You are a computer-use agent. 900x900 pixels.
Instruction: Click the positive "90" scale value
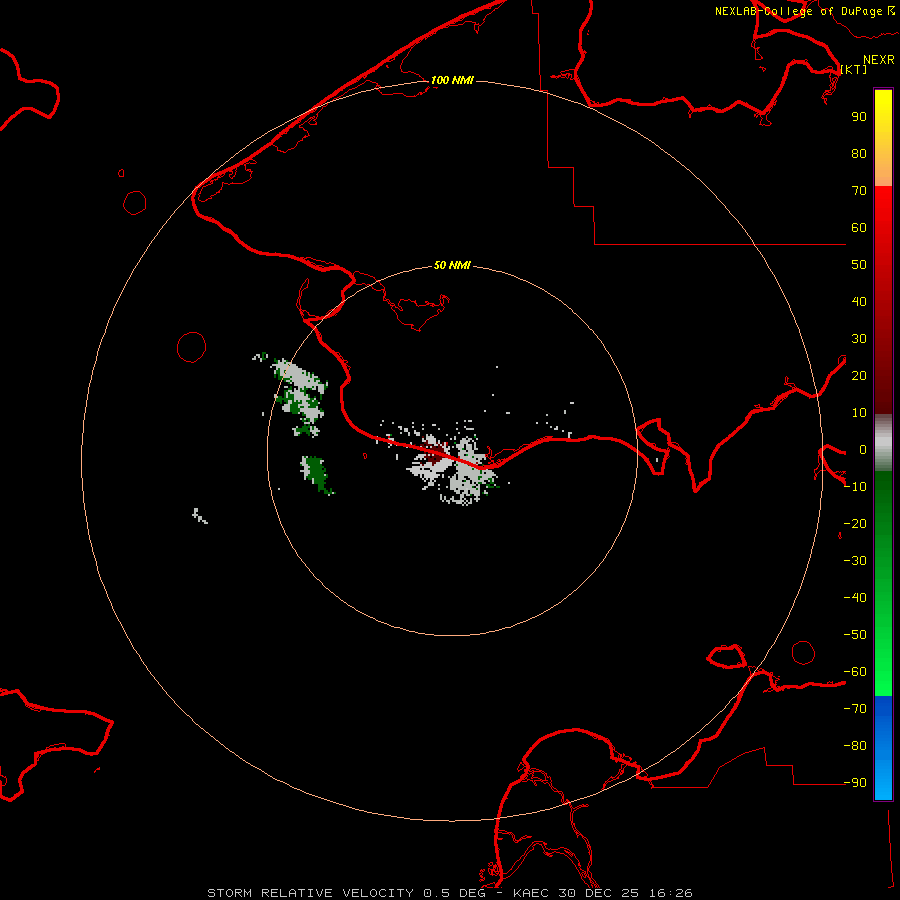859,117
